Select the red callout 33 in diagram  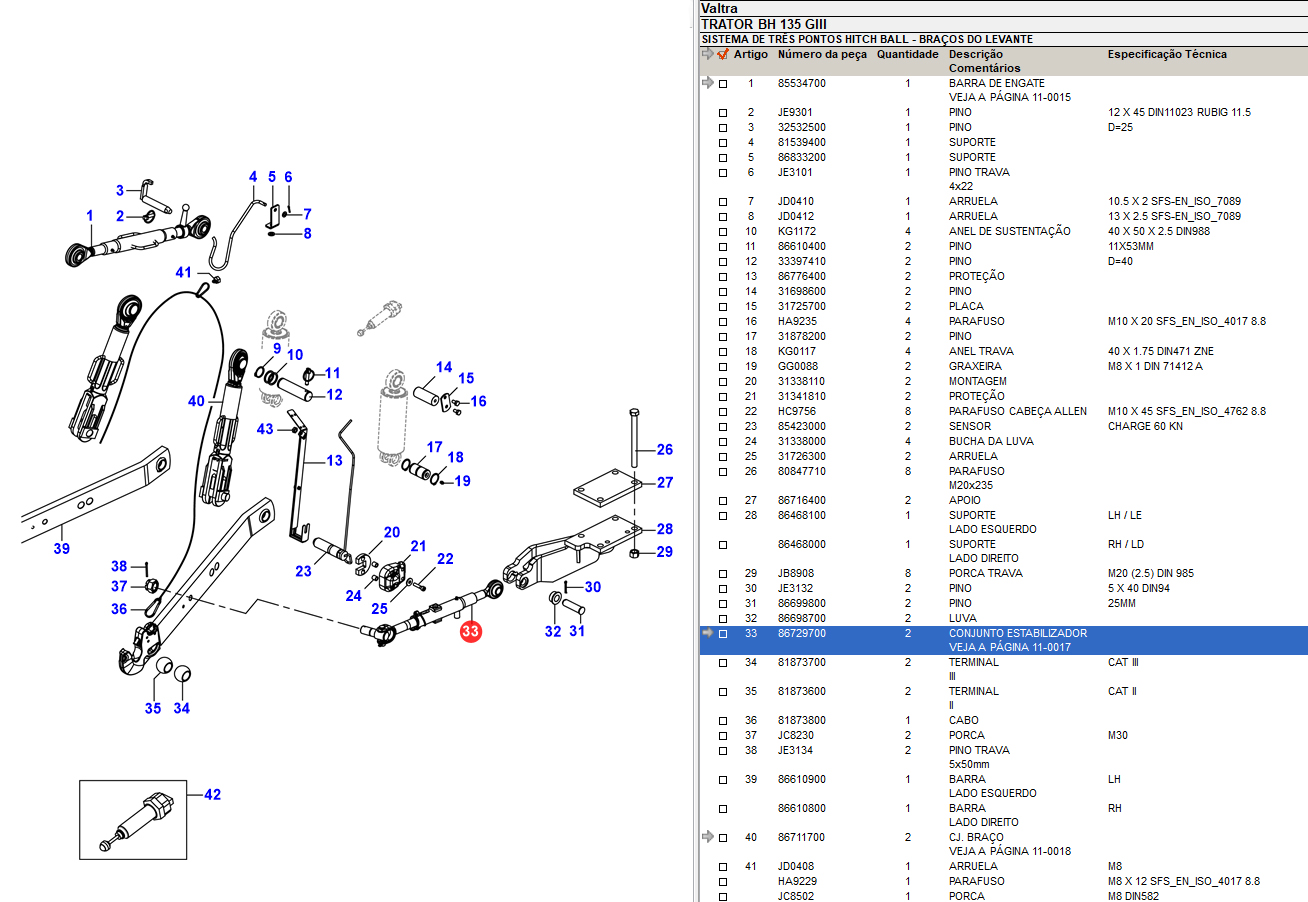click(x=470, y=631)
